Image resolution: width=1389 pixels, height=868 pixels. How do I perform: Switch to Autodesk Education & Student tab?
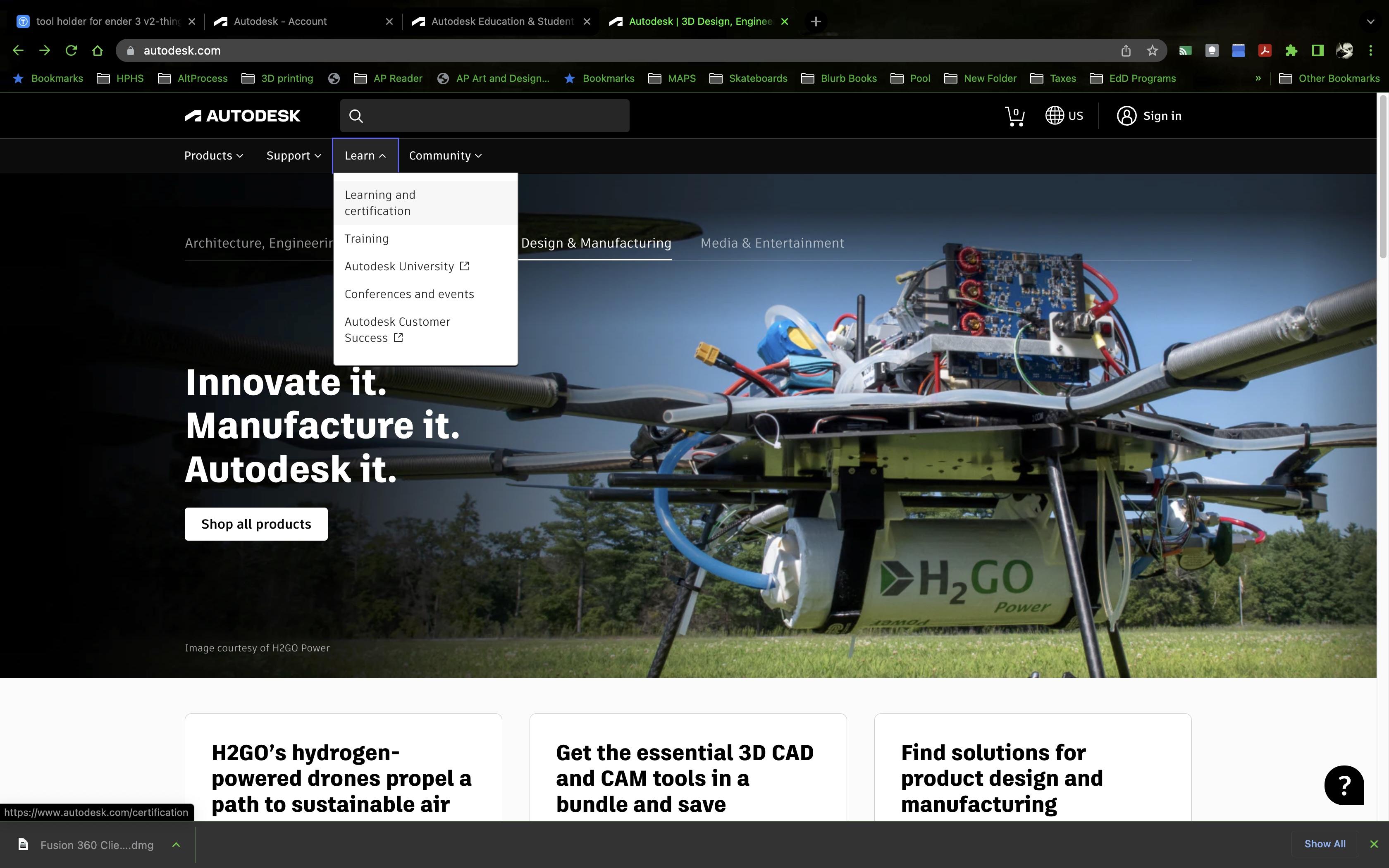[x=501, y=21]
